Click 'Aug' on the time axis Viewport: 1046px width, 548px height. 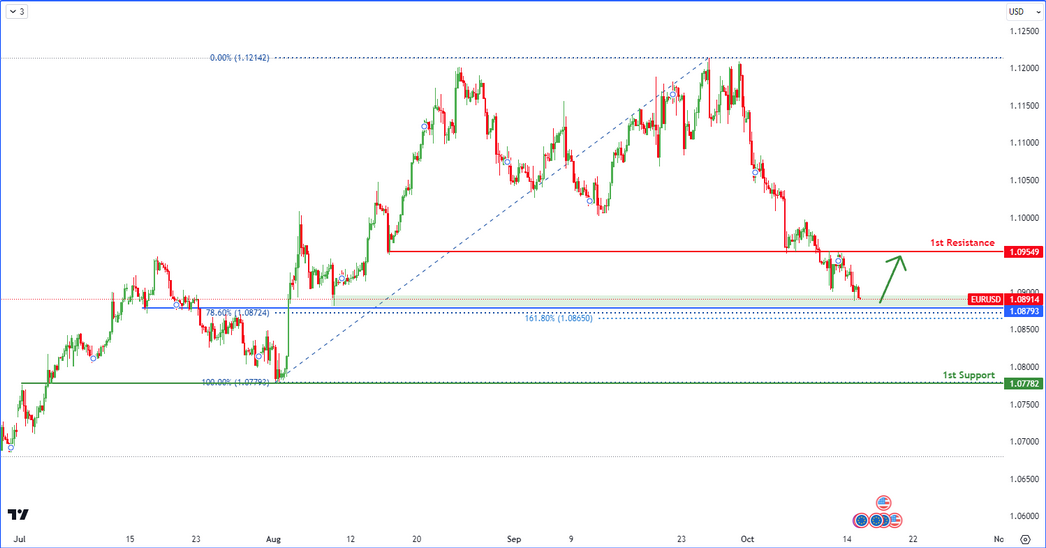(273, 539)
